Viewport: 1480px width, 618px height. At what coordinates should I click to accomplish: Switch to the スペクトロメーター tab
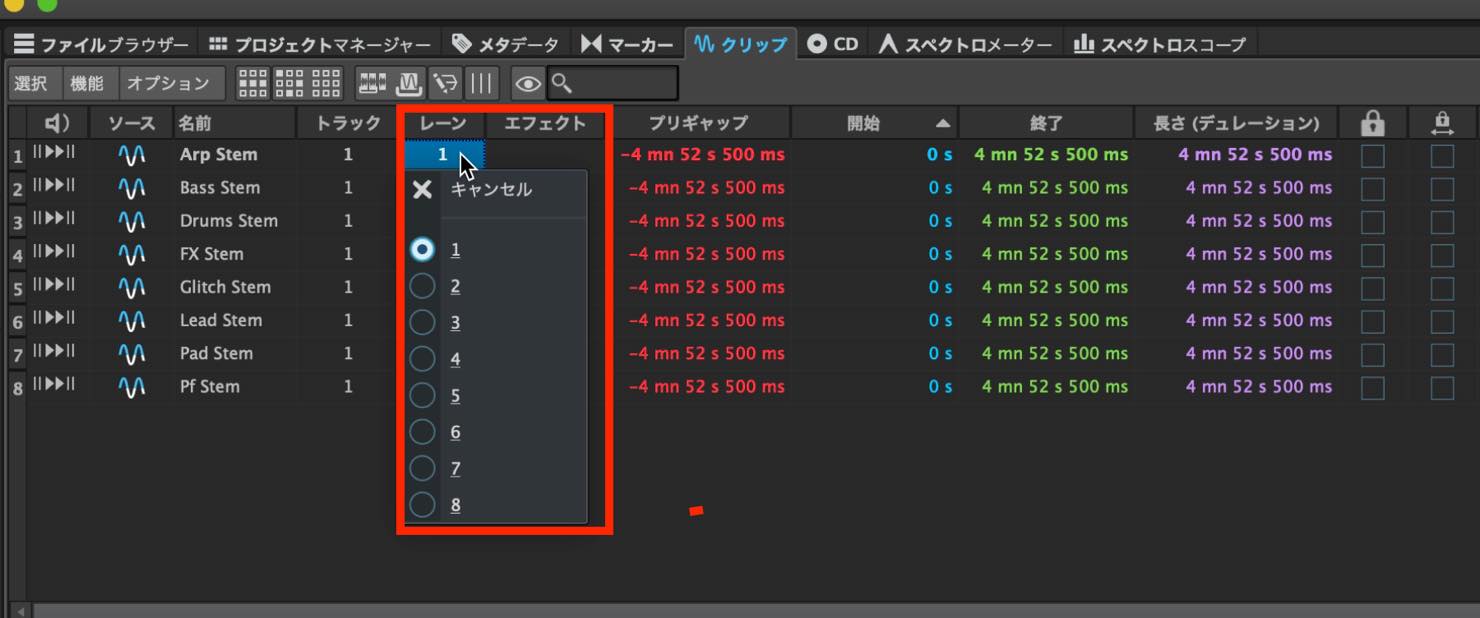[x=966, y=44]
